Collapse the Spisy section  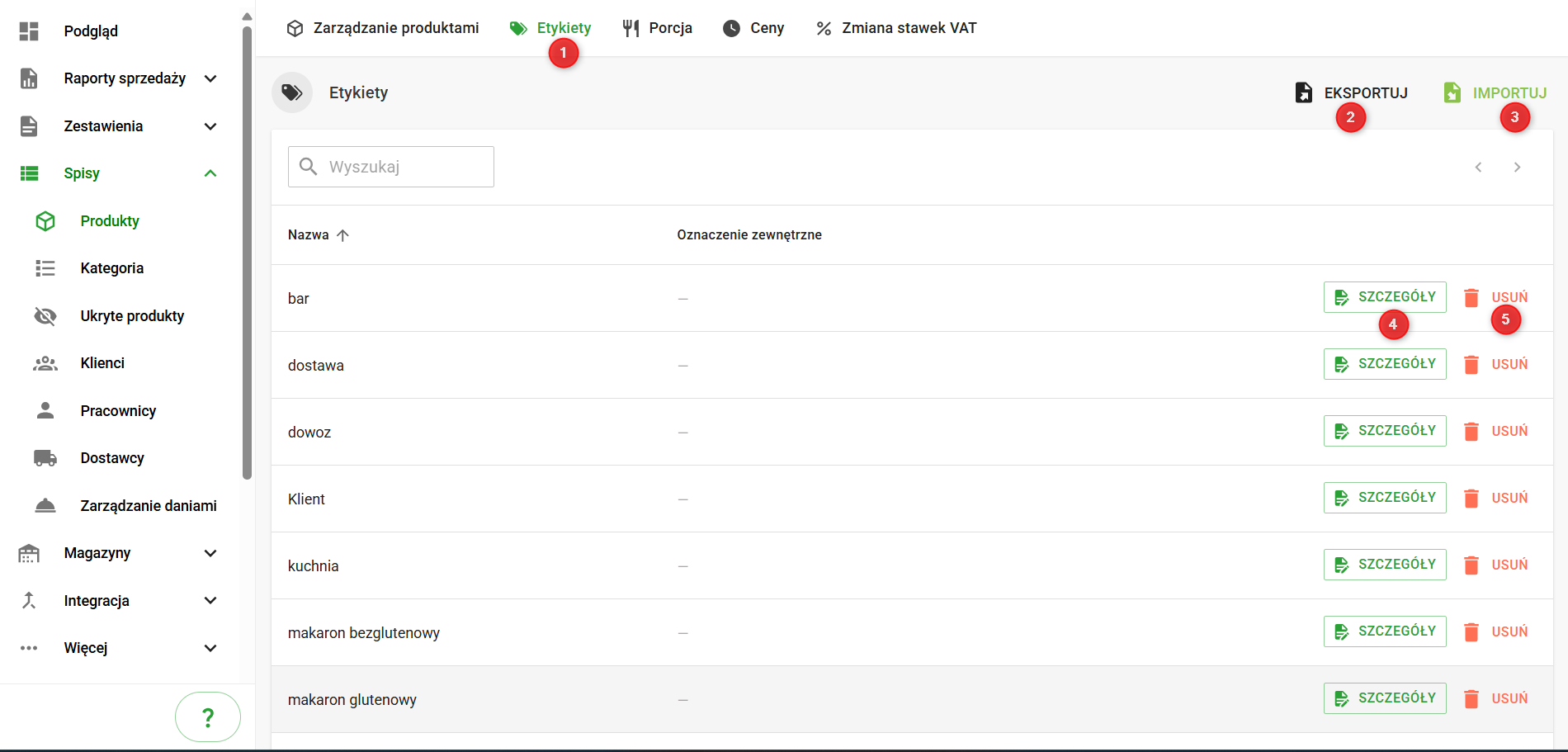click(210, 173)
